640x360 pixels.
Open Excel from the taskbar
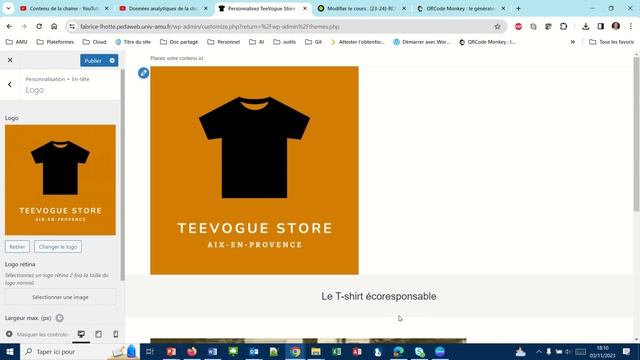click(x=337, y=351)
